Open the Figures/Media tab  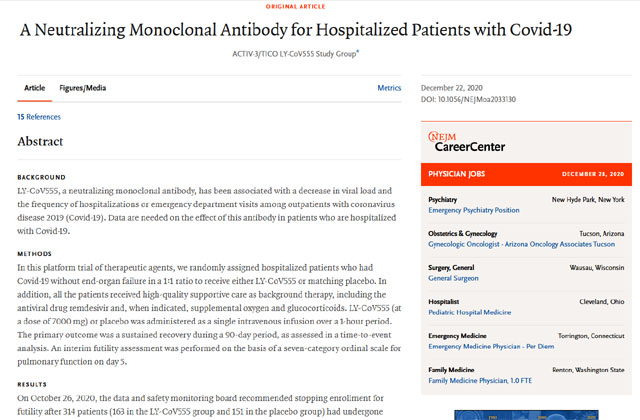pos(82,88)
